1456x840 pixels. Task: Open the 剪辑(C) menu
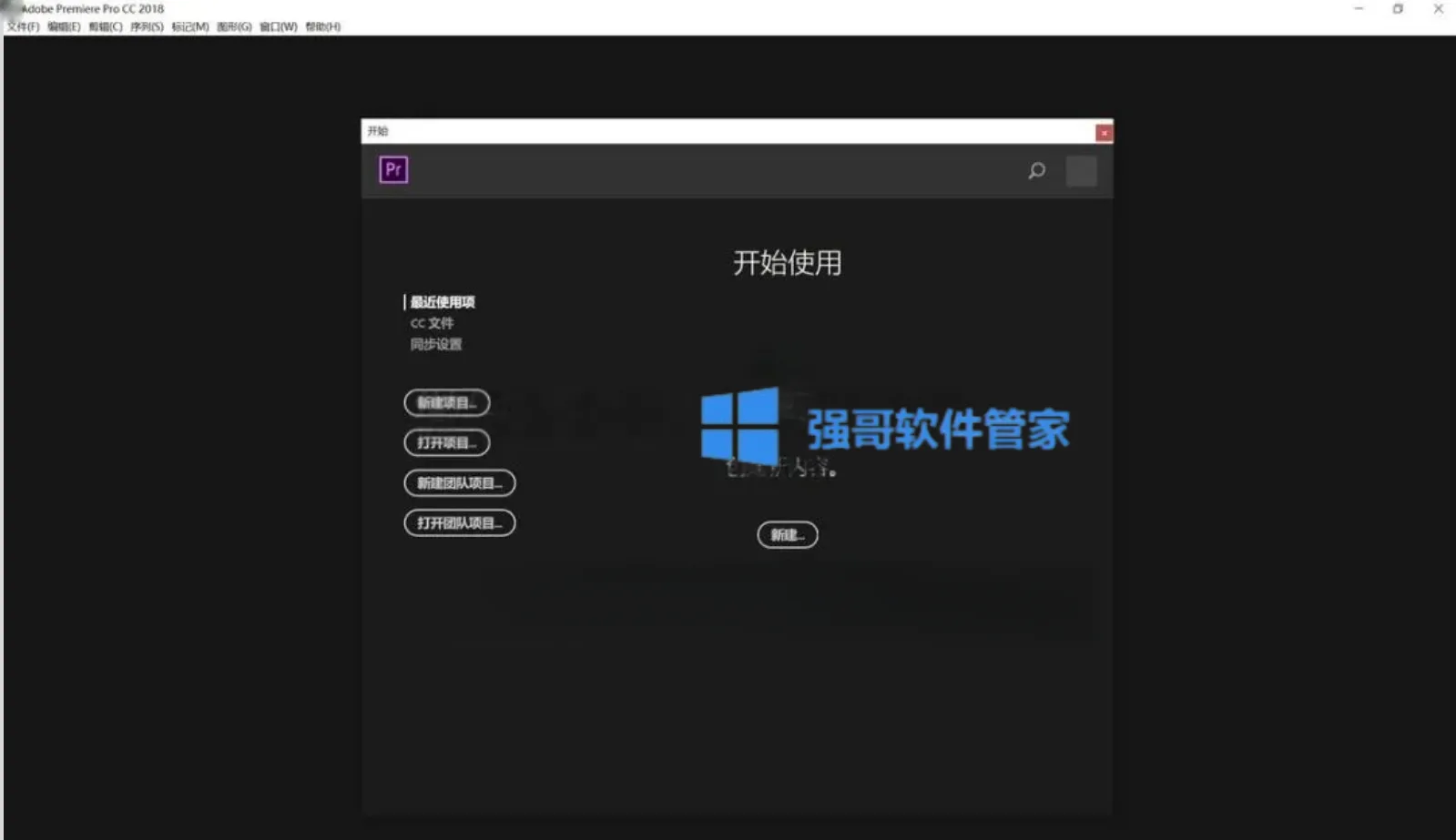105,26
